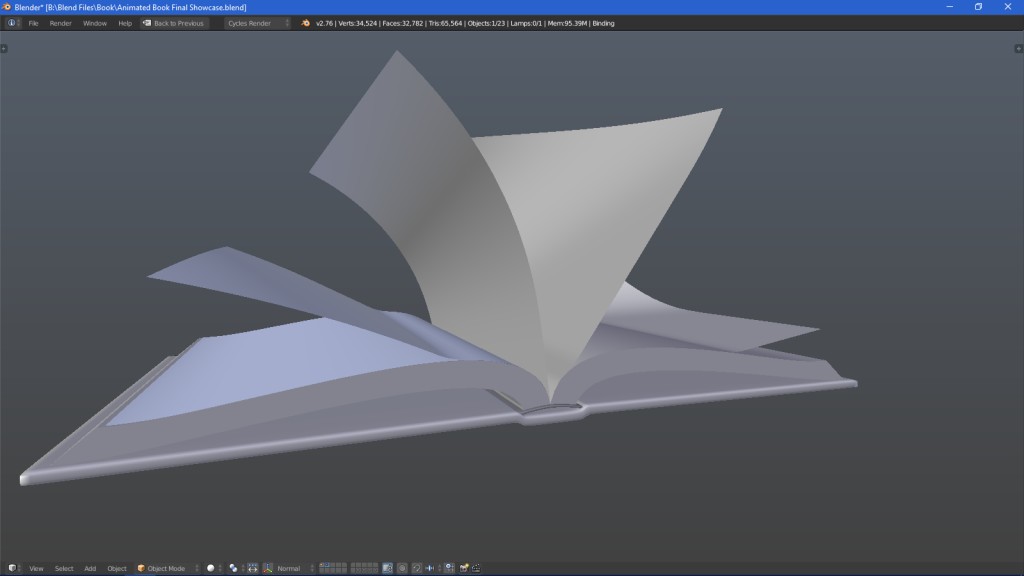The image size is (1024, 576).
Task: Click the OpenGL render camera icon
Action: (x=464, y=567)
